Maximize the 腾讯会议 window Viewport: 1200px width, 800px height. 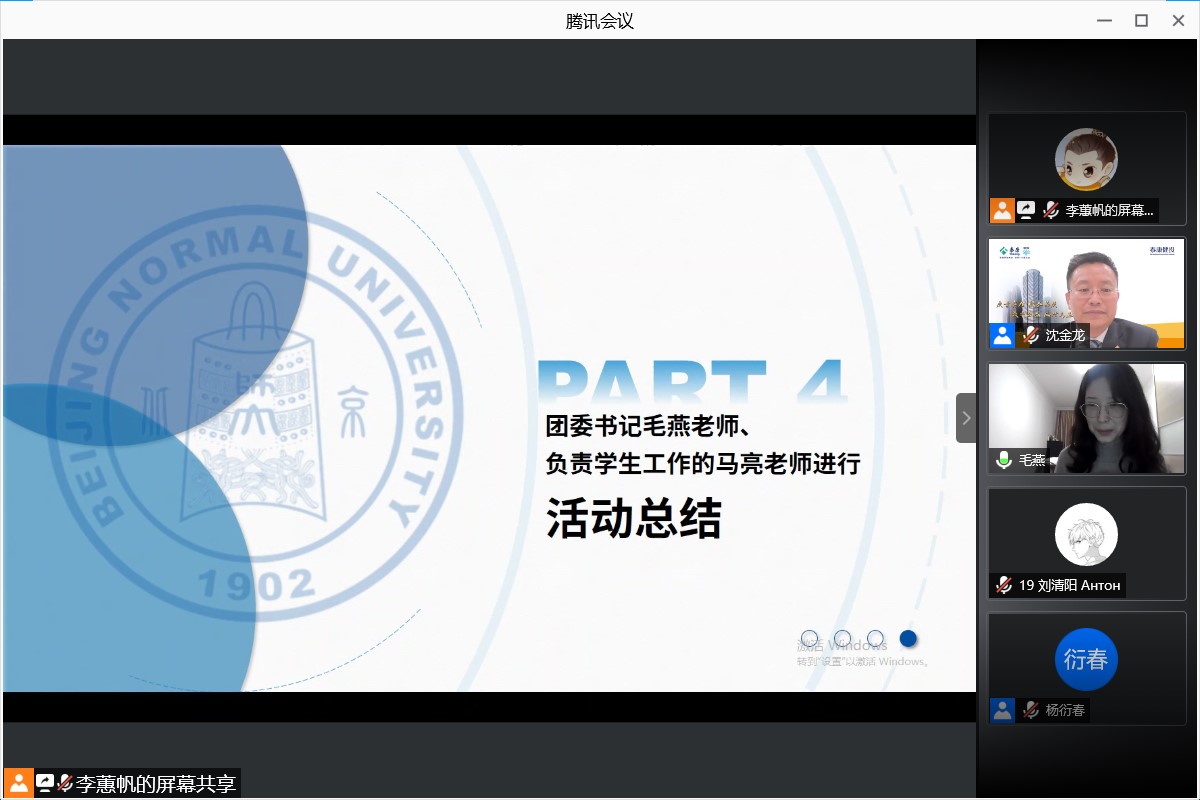tap(1141, 20)
